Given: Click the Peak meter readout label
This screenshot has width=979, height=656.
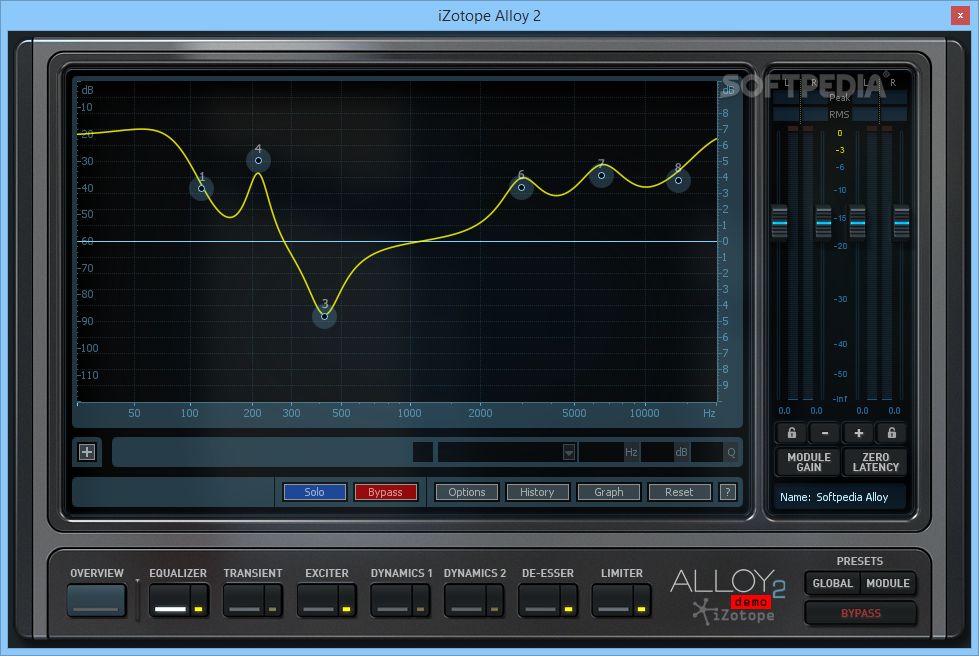Looking at the screenshot, I should click(839, 97).
